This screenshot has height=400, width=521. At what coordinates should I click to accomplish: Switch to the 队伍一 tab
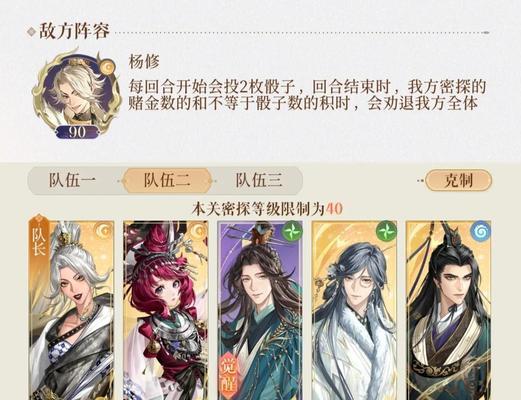(x=72, y=180)
